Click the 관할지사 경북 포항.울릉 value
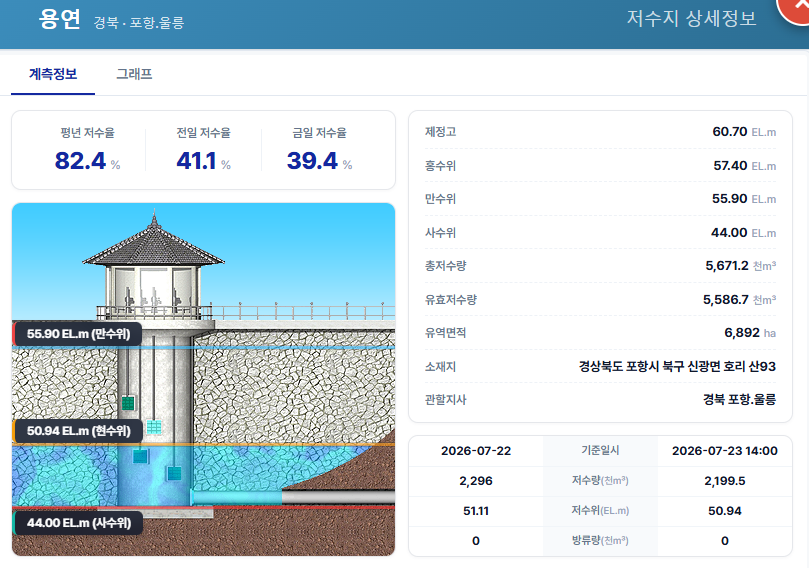Image resolution: width=809 pixels, height=568 pixels. tap(739, 399)
